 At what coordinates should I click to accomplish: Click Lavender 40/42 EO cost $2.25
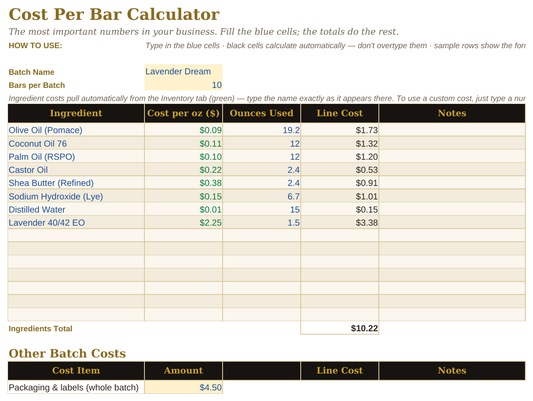pos(184,223)
